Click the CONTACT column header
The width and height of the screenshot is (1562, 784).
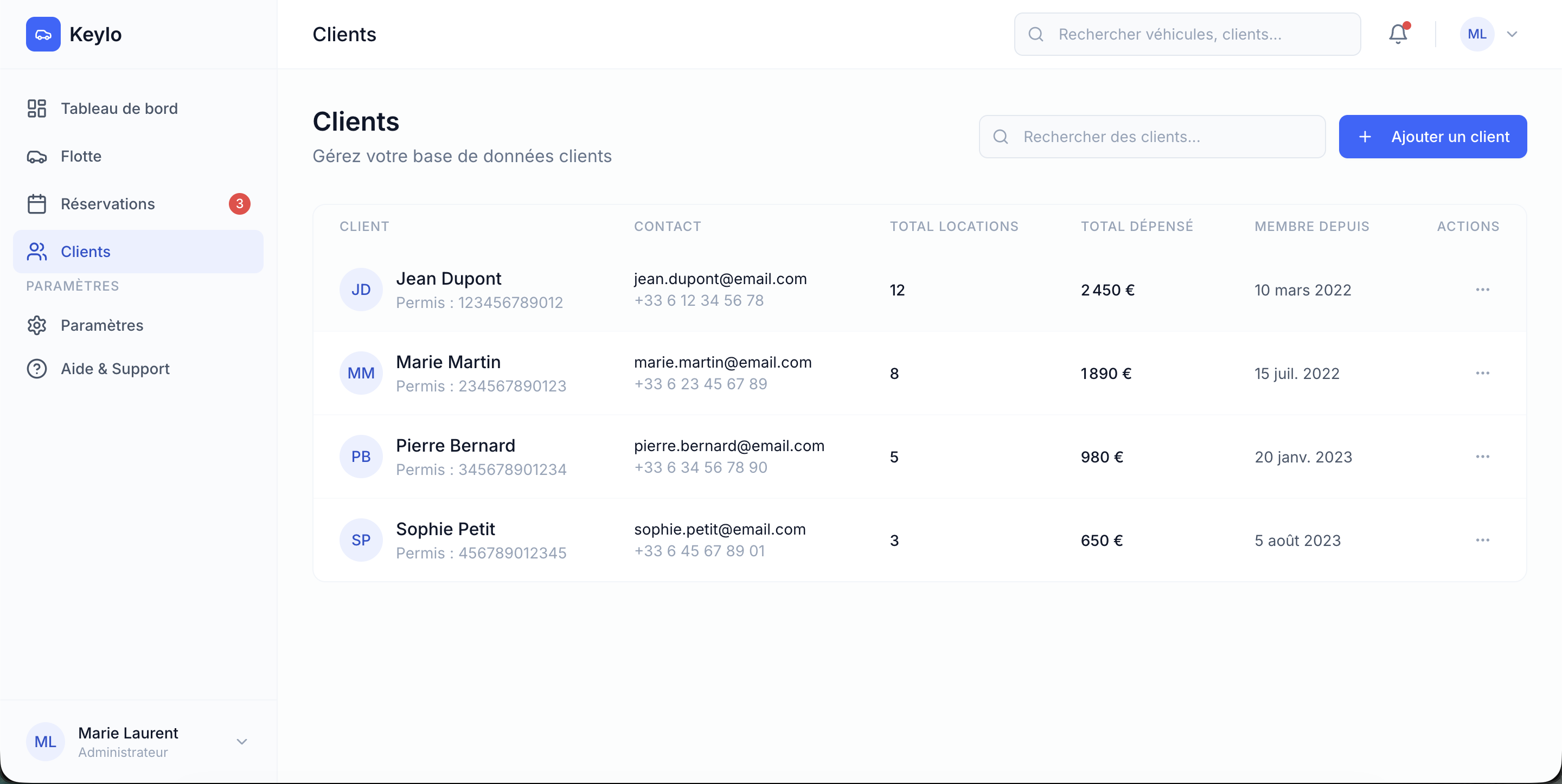point(667,227)
